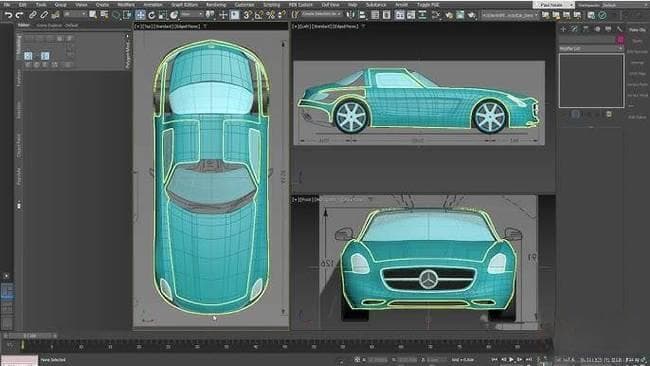Image resolution: width=650 pixels, height=366 pixels.
Task: Click the green checkmark toolbar icon
Action: pos(602,15)
